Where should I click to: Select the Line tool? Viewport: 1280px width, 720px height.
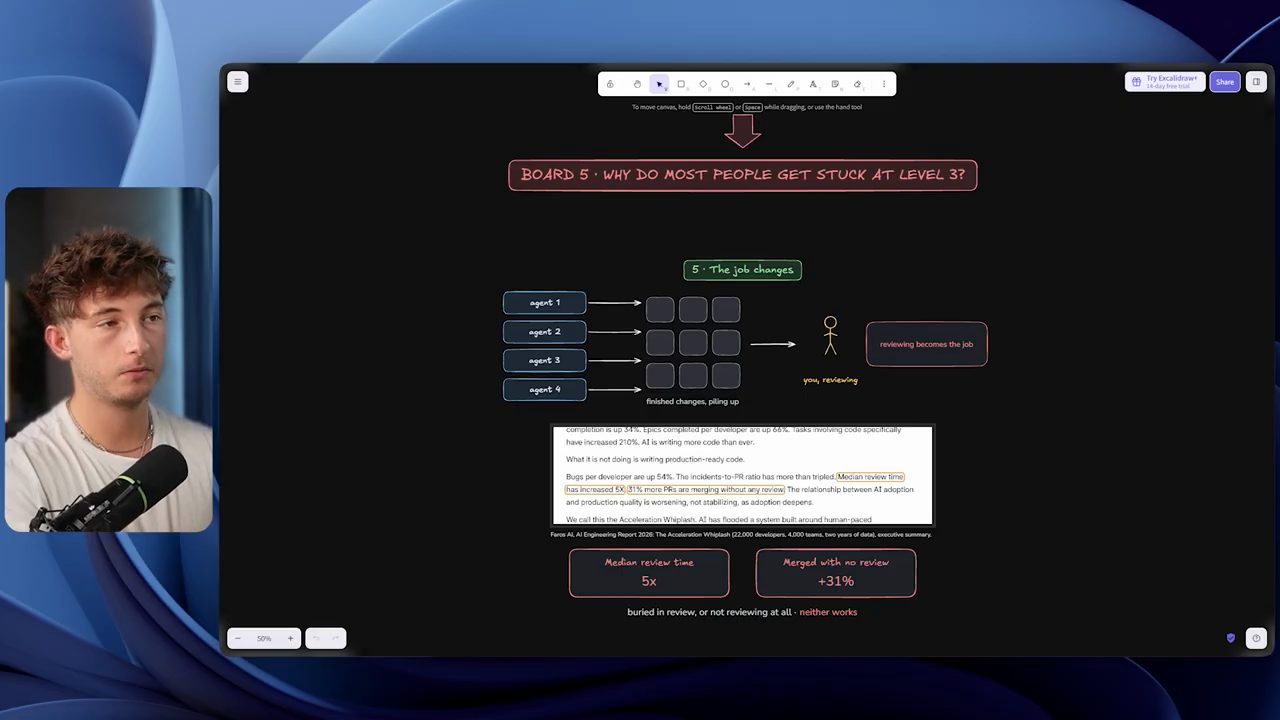[x=769, y=84]
